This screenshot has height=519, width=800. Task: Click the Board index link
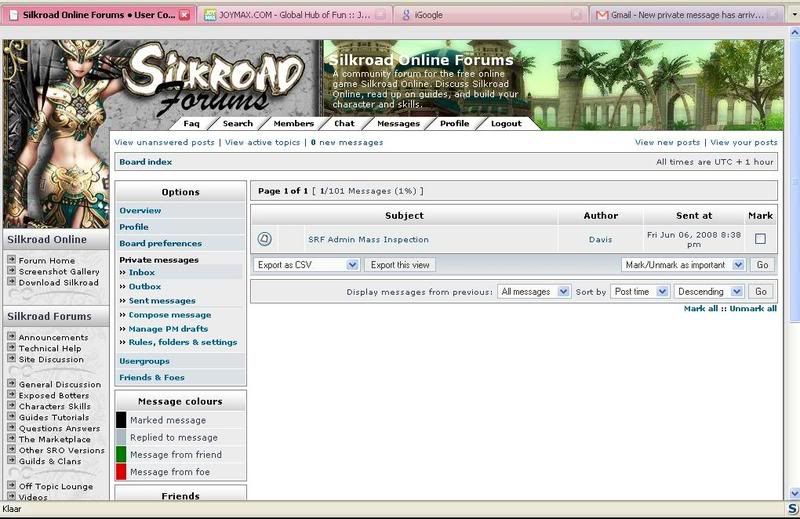tap(145, 162)
